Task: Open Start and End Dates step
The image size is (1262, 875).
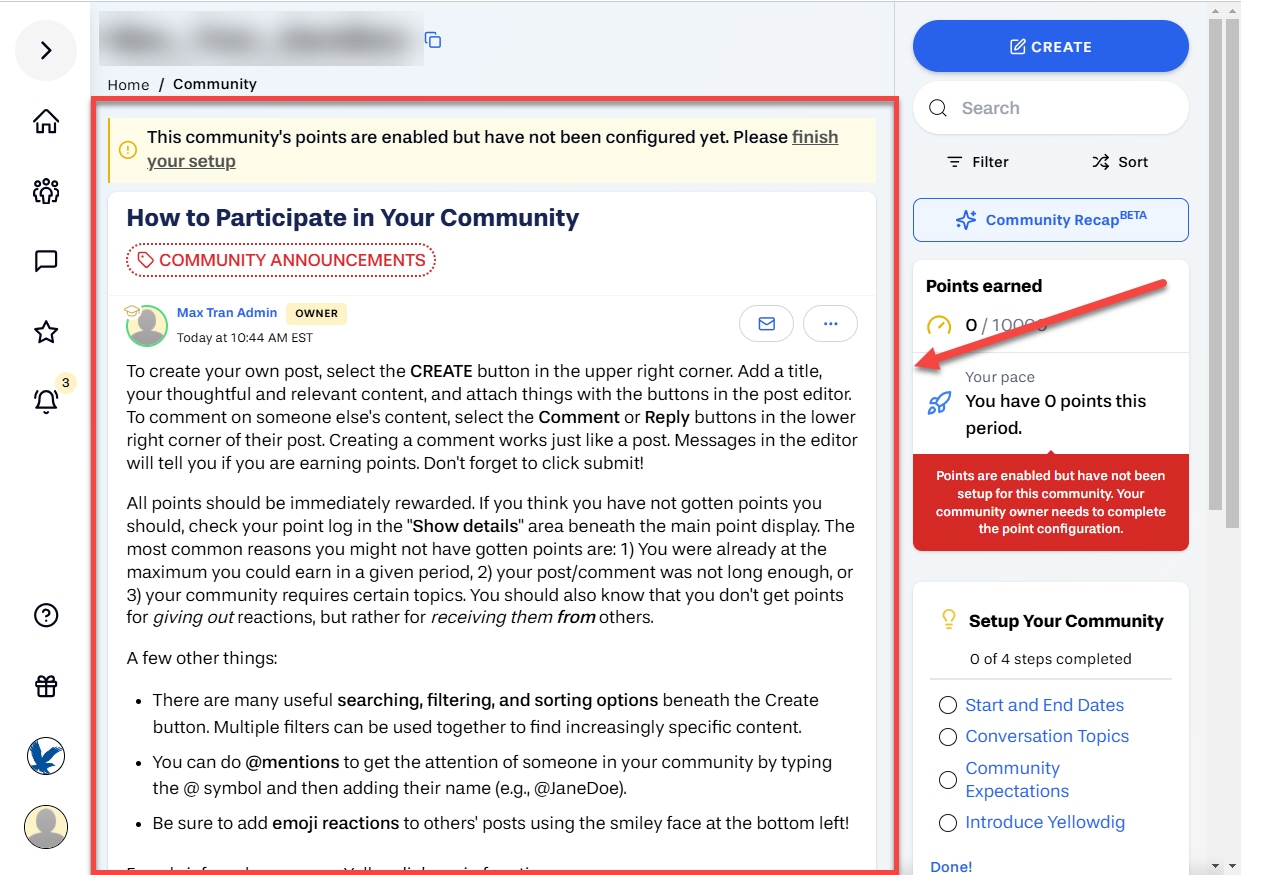Action: tap(1044, 705)
